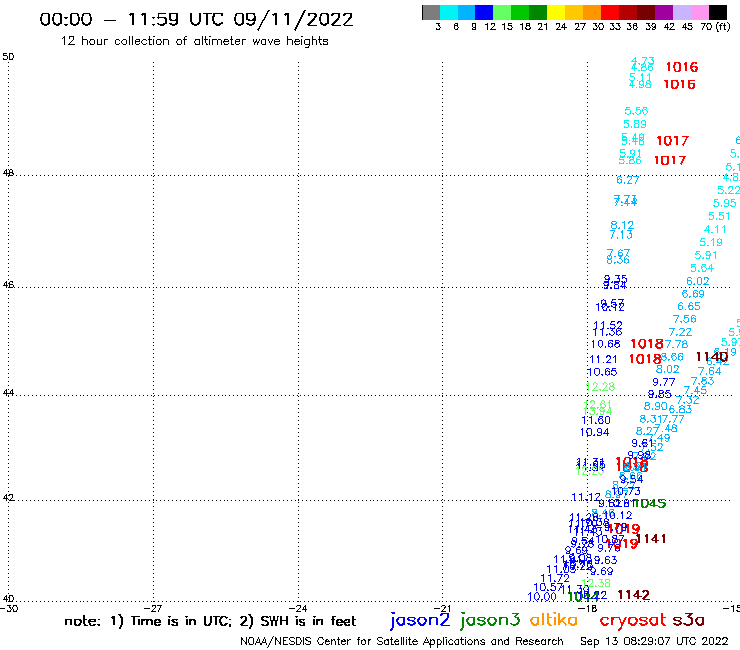The height and width of the screenshot is (650, 740).
Task: Click the blue value '11.72'
Action: (555, 578)
